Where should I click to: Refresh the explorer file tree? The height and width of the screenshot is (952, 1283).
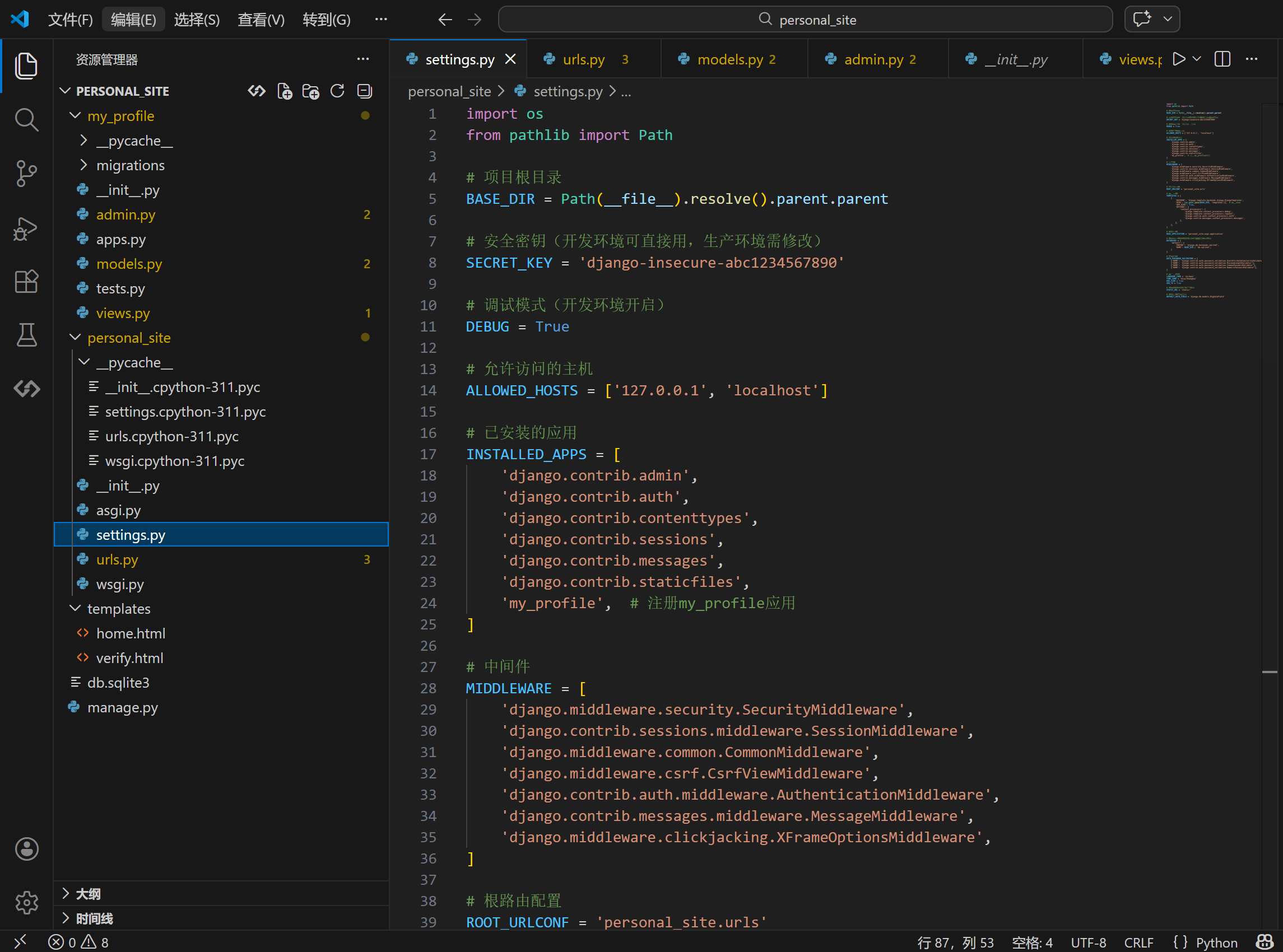pos(337,91)
